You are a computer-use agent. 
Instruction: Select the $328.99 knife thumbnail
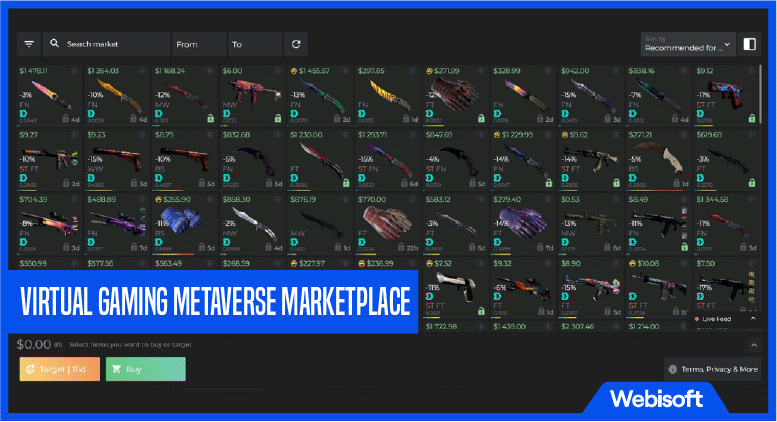click(527, 96)
